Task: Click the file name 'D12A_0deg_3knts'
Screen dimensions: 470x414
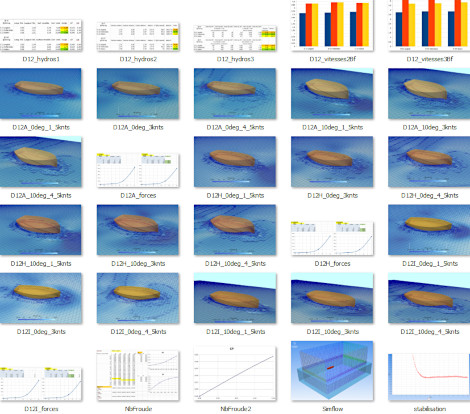Action: pyautogui.click(x=138, y=127)
